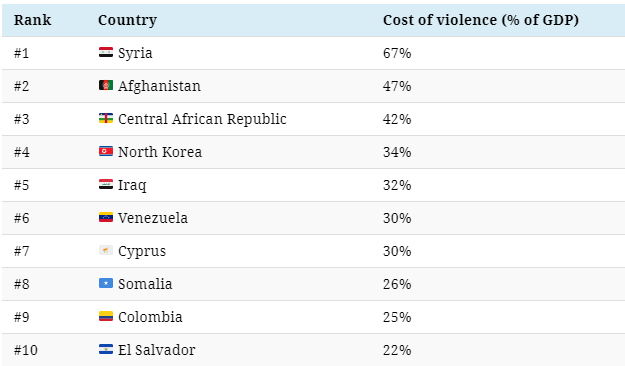Select the Venezuela country name
This screenshot has width=625, height=366.
click(153, 218)
